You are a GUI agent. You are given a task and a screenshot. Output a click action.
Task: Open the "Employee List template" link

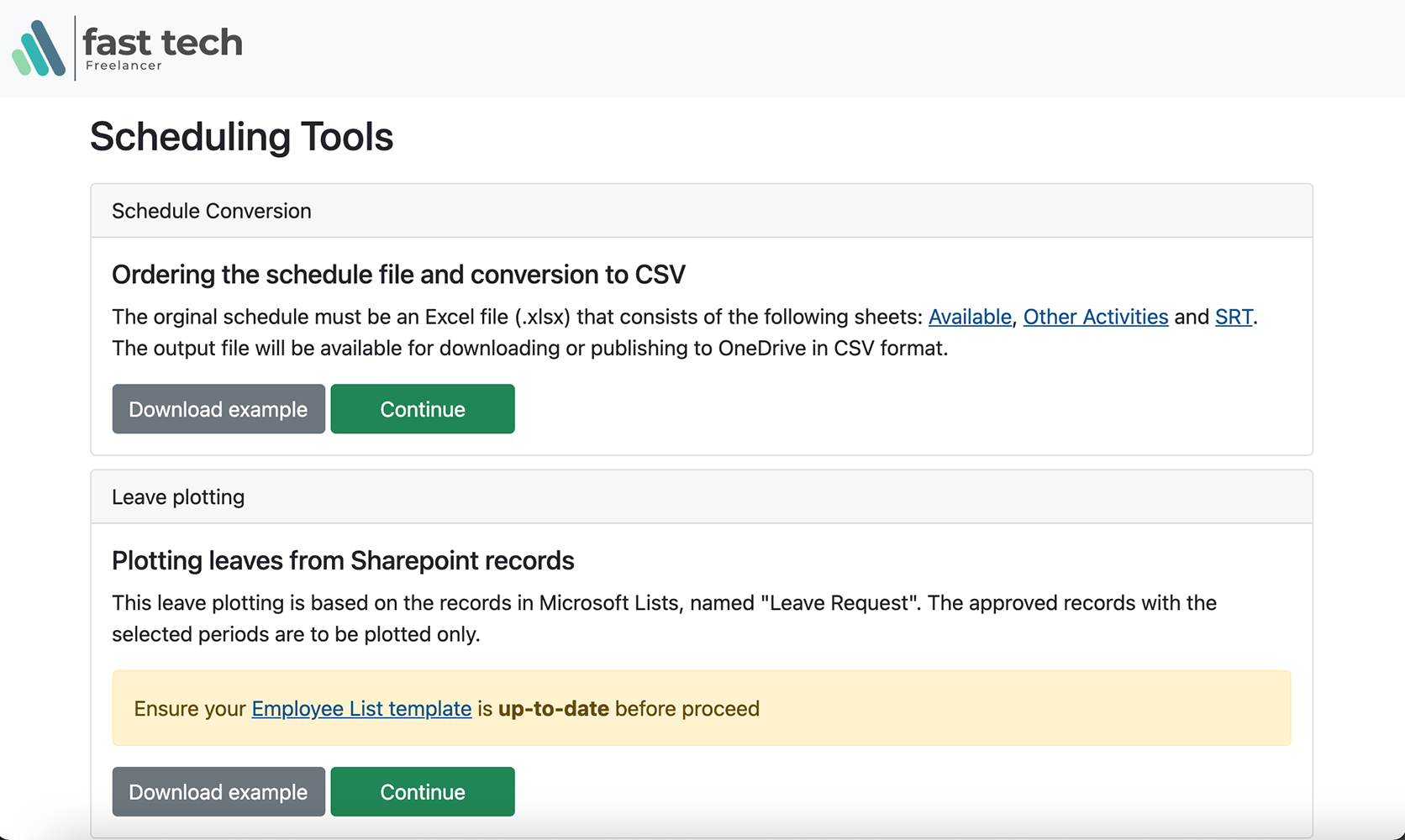(361, 709)
